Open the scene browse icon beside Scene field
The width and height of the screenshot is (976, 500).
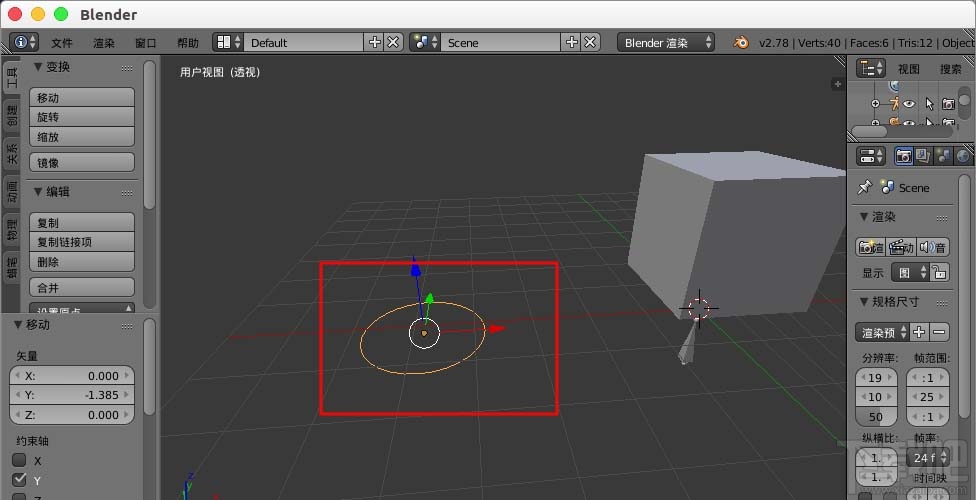[425, 42]
